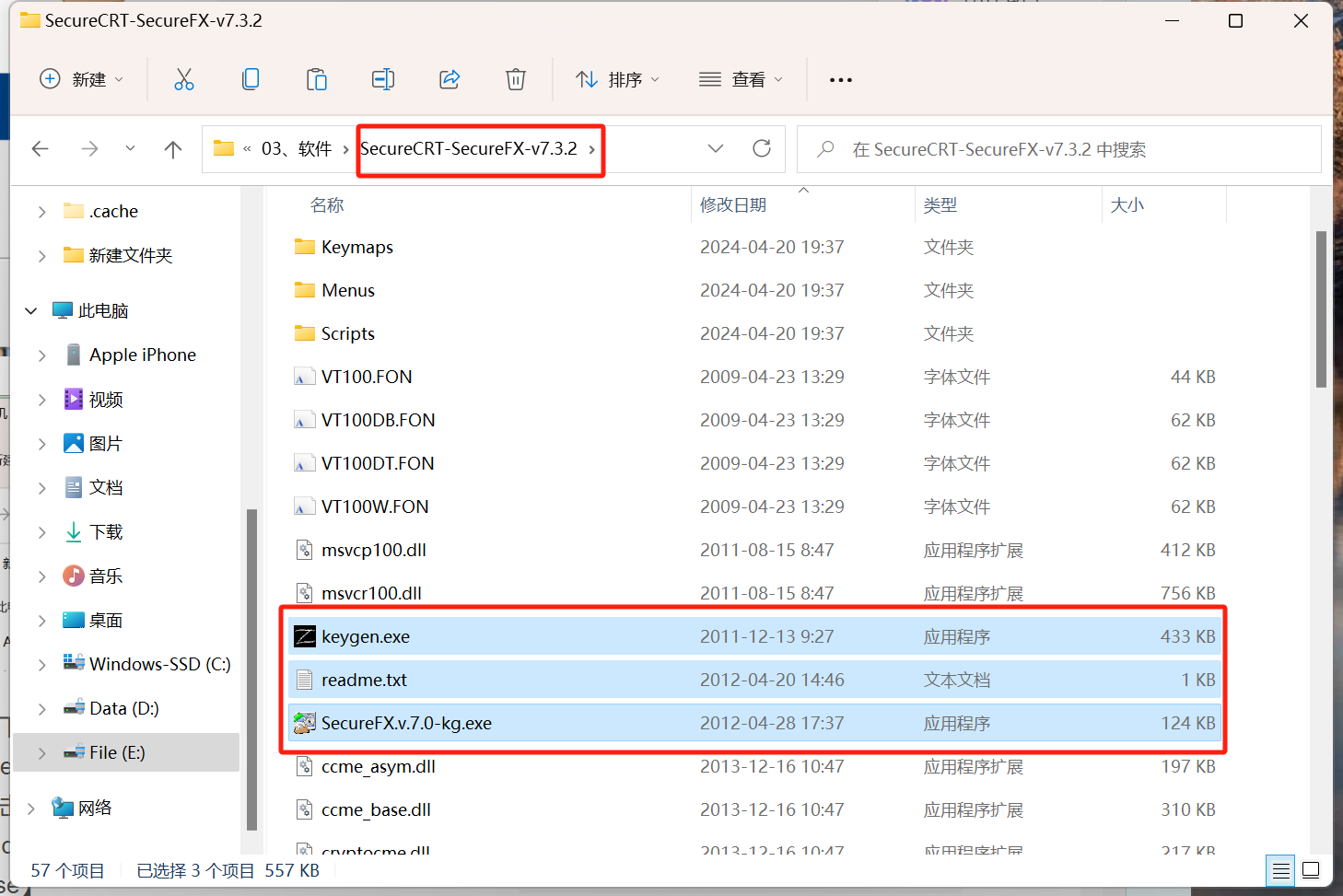Screen dimensions: 1343x896
Task: Open the 新建 (New) menu
Action: (81, 79)
